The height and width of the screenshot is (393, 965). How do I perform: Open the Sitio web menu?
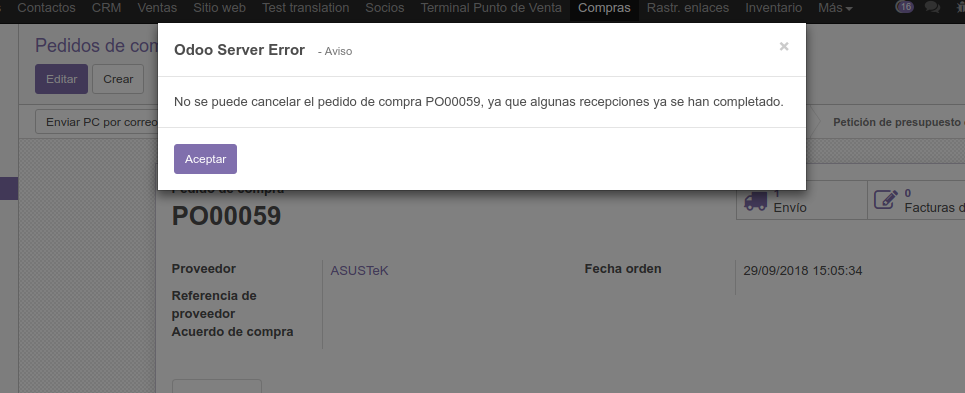(x=219, y=8)
